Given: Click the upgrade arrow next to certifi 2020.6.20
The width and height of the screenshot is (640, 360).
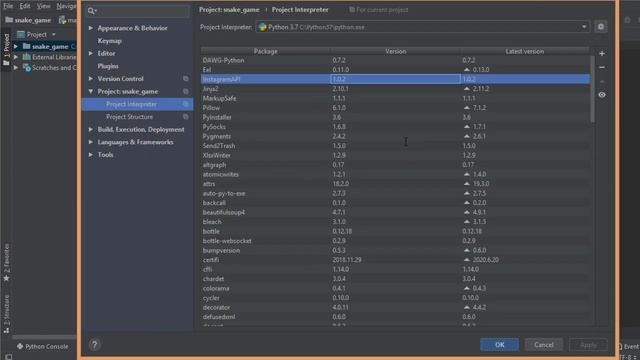Looking at the screenshot, I should [x=467, y=260].
